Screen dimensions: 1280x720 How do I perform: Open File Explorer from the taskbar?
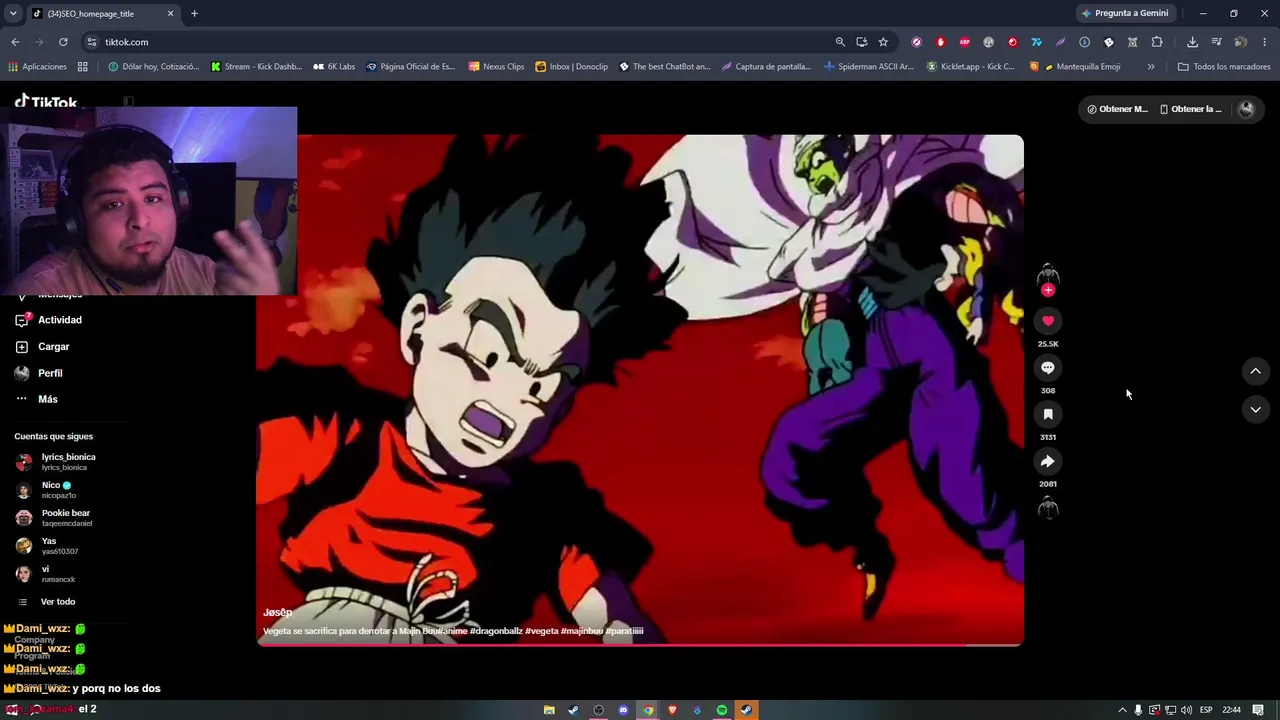click(549, 710)
